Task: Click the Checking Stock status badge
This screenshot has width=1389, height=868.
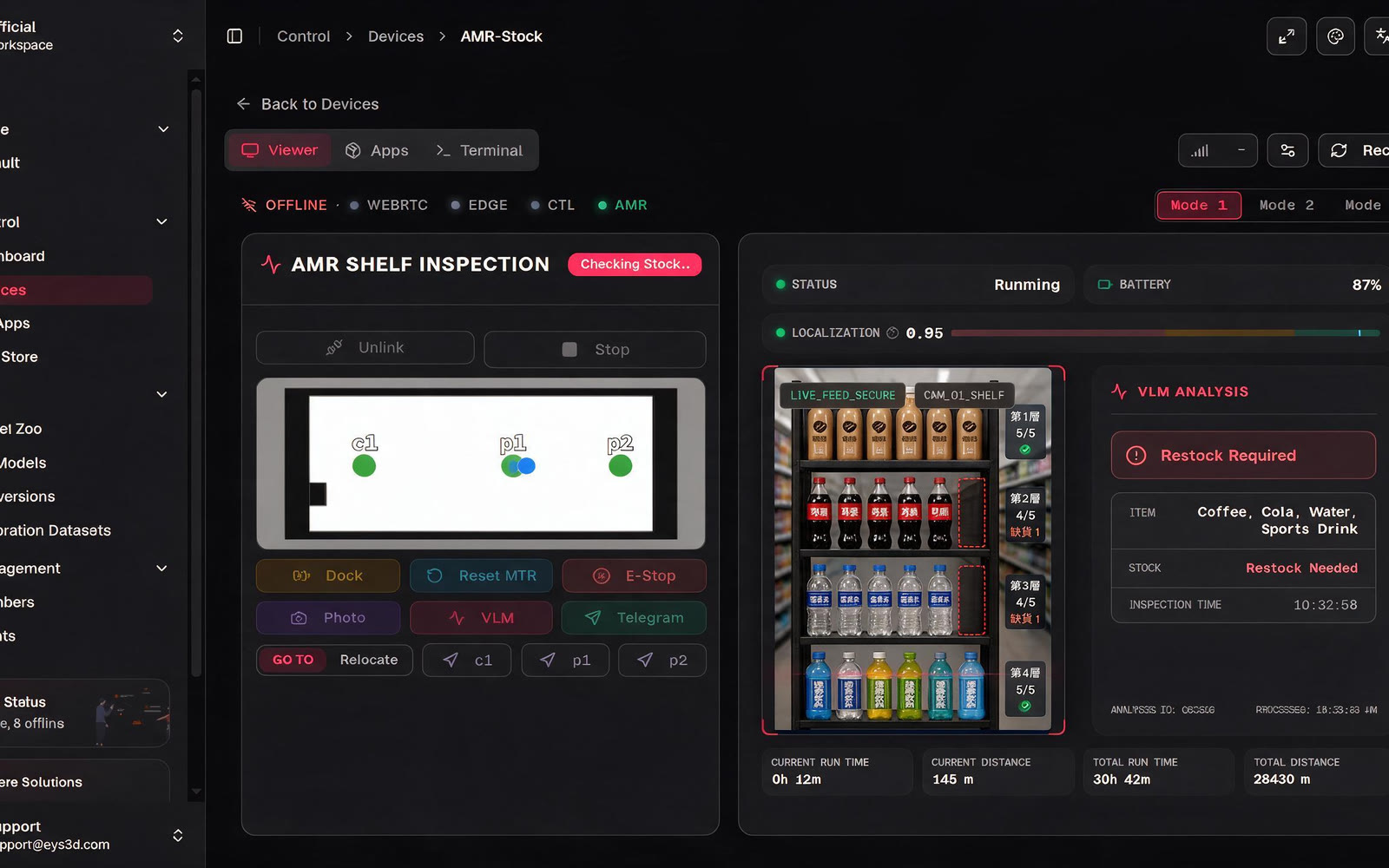Action: pos(635,264)
